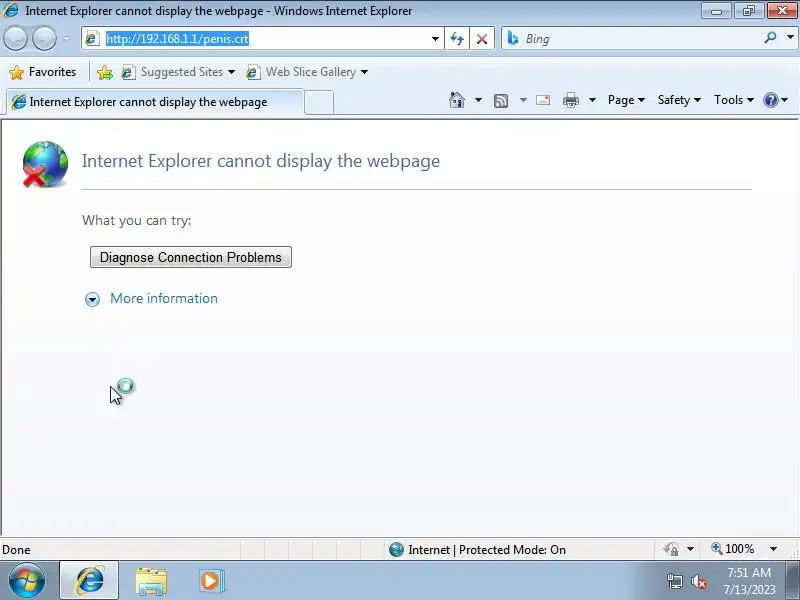Select the 'Internet Explorer cannot display' tab
This screenshot has width=800, height=600.
pyautogui.click(x=153, y=102)
